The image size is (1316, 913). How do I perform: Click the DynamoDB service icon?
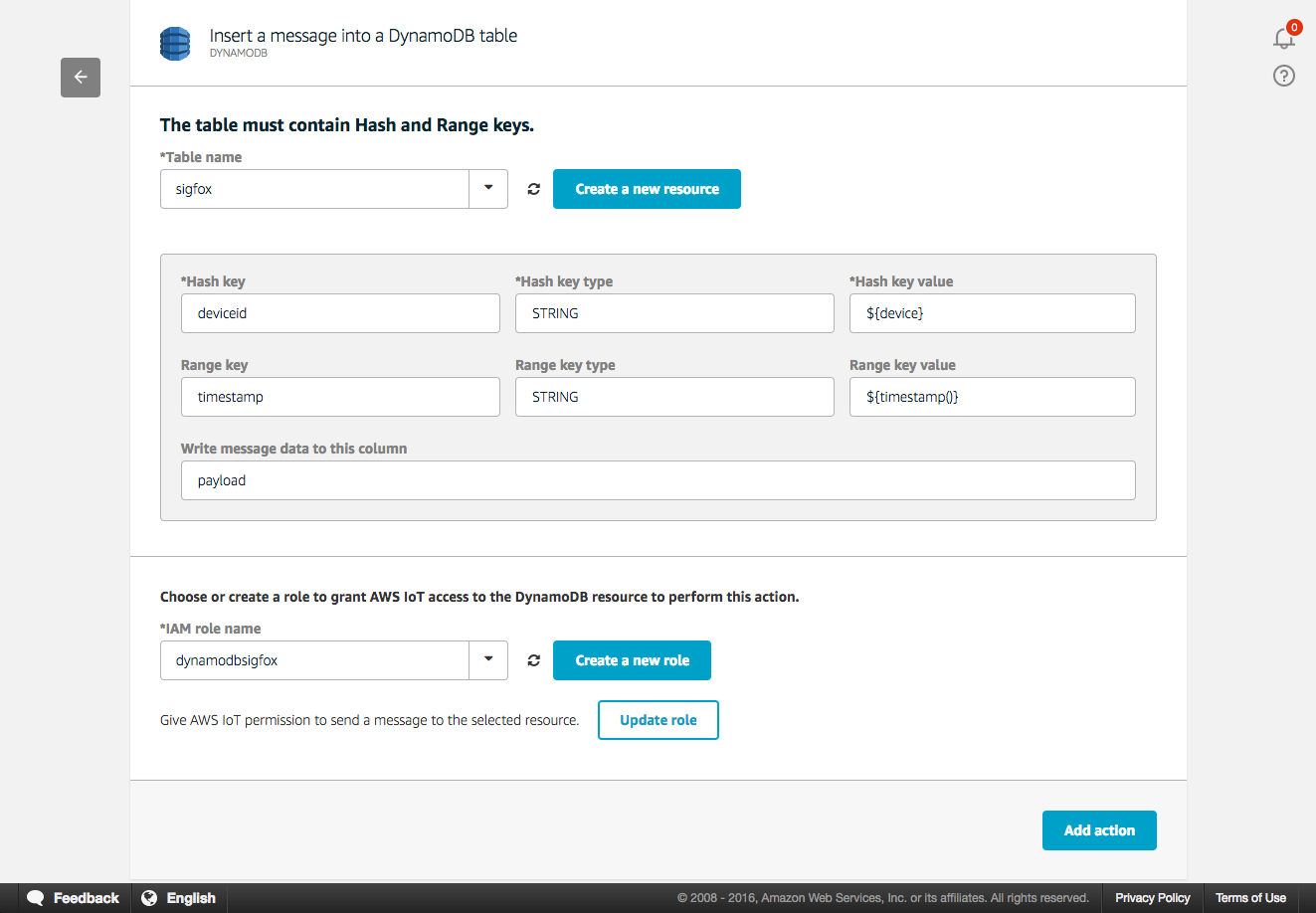(x=175, y=44)
